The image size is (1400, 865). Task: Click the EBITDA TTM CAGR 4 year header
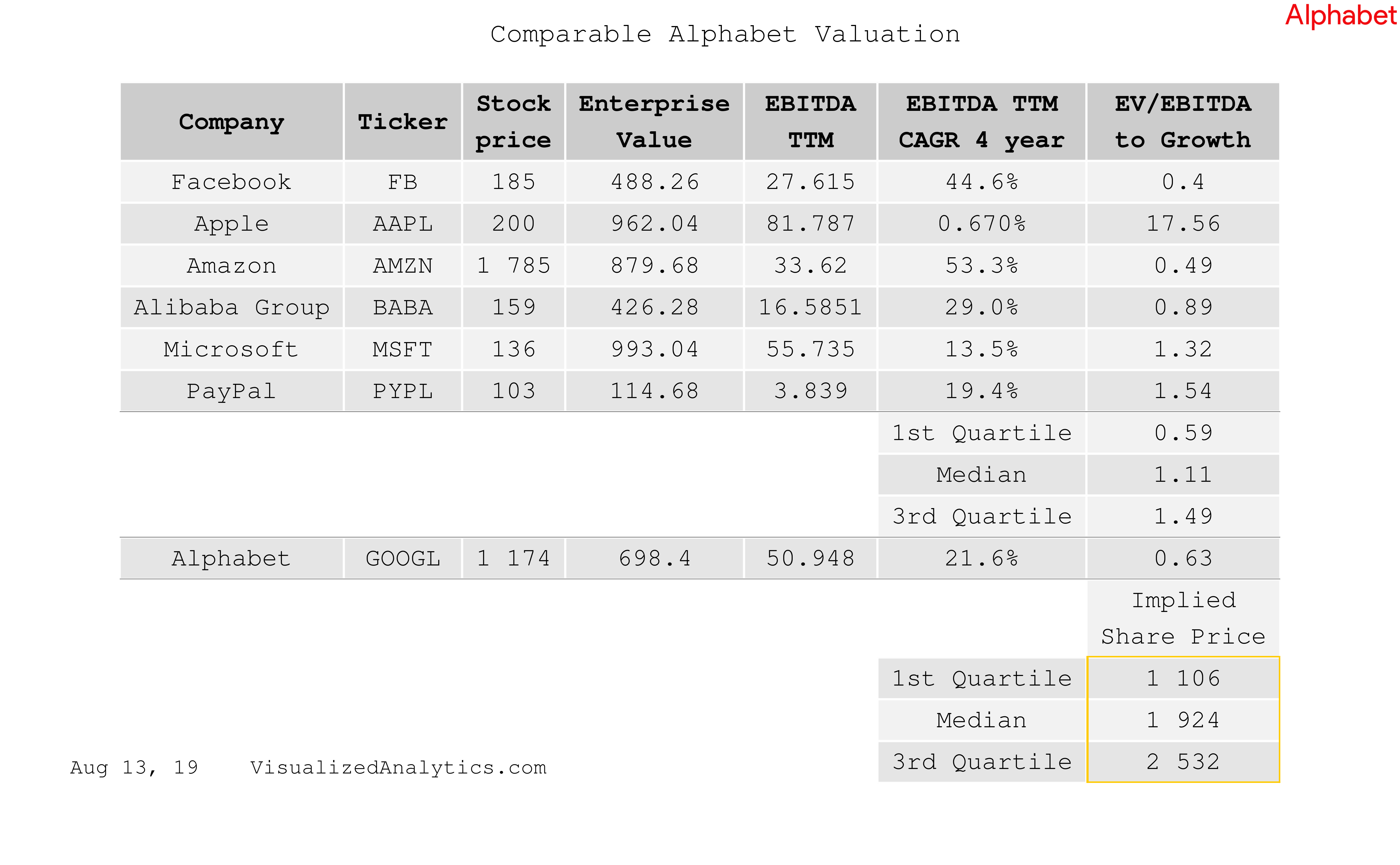(981, 122)
